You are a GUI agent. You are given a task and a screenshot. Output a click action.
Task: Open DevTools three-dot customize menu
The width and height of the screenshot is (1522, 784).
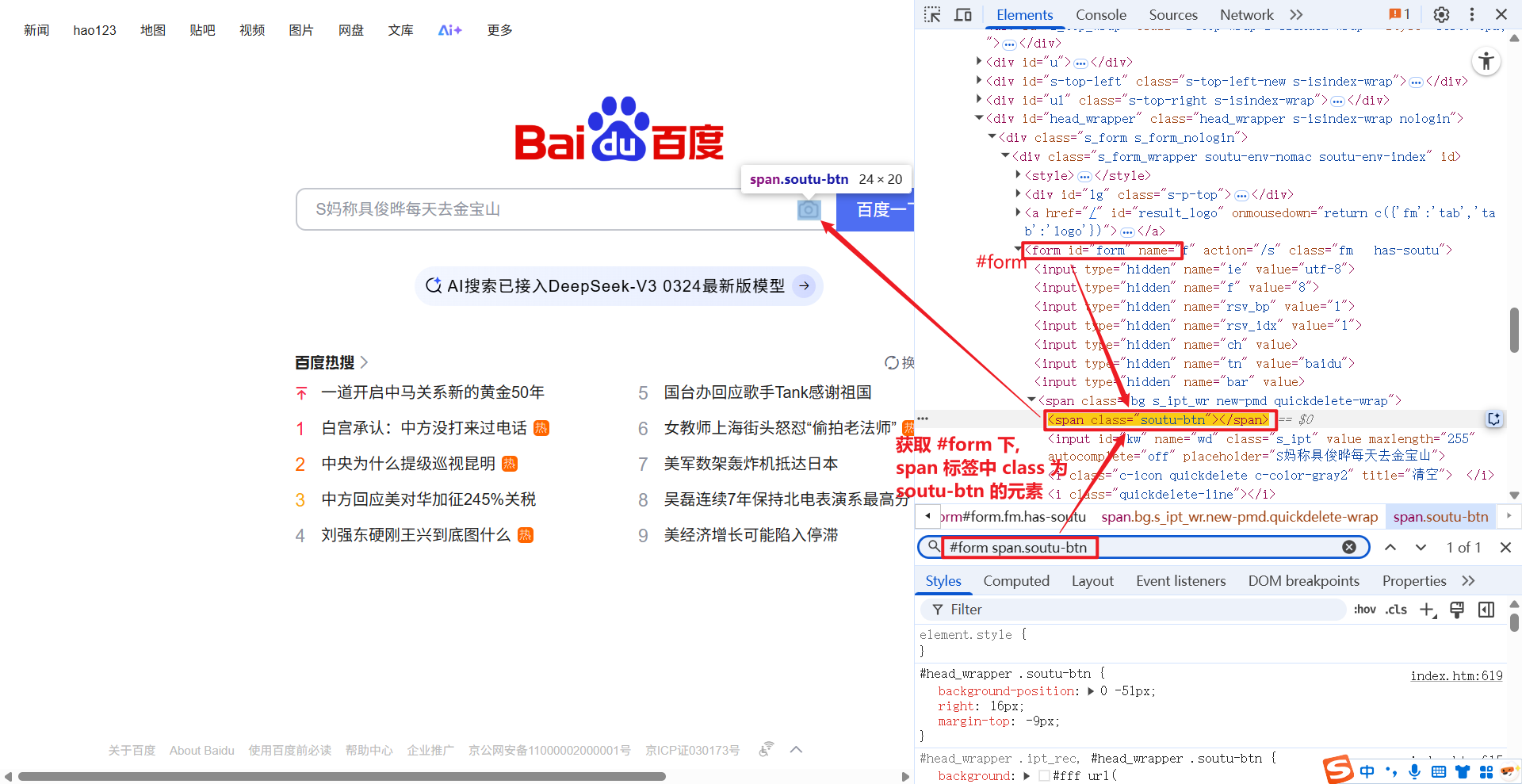click(1472, 14)
